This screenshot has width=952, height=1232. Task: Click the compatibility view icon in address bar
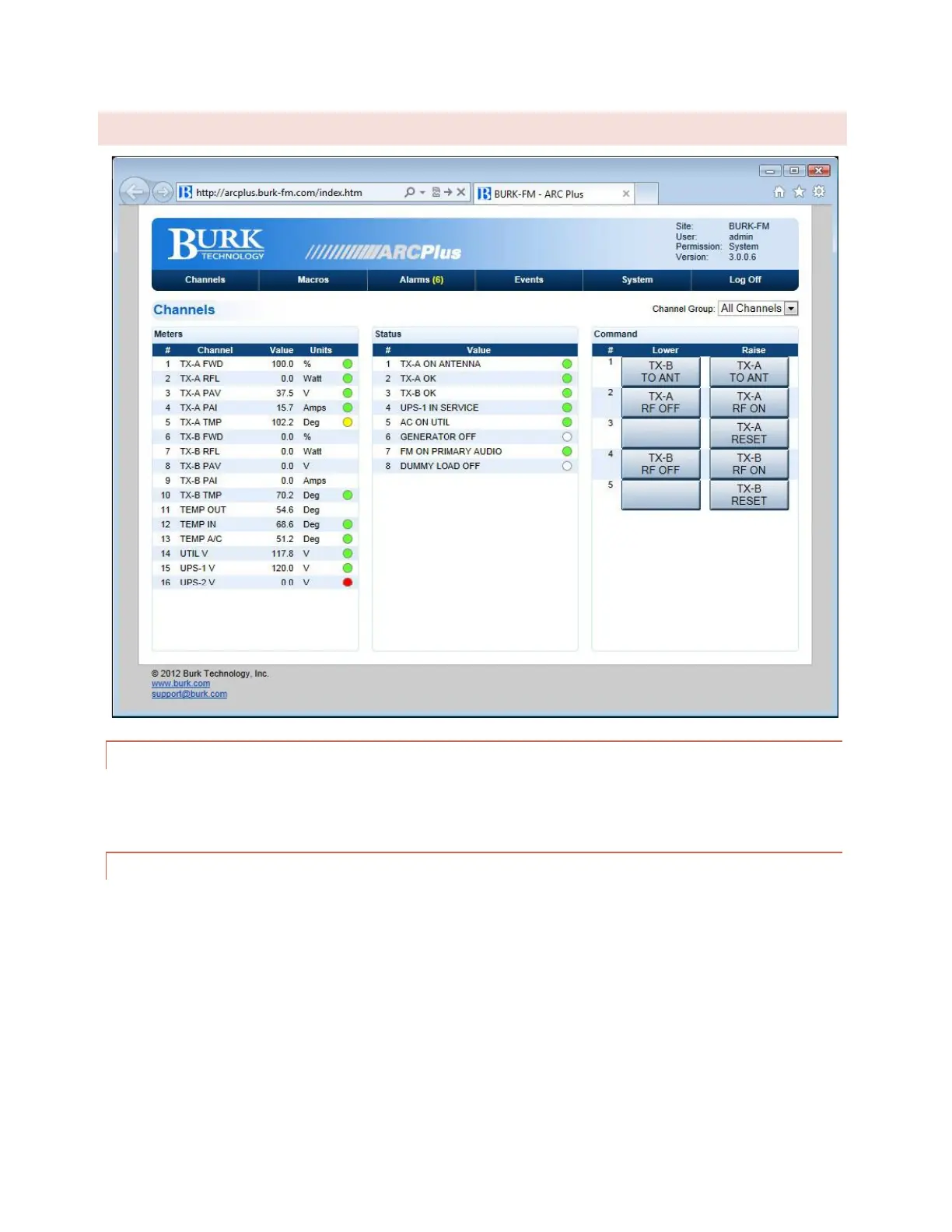(x=436, y=192)
